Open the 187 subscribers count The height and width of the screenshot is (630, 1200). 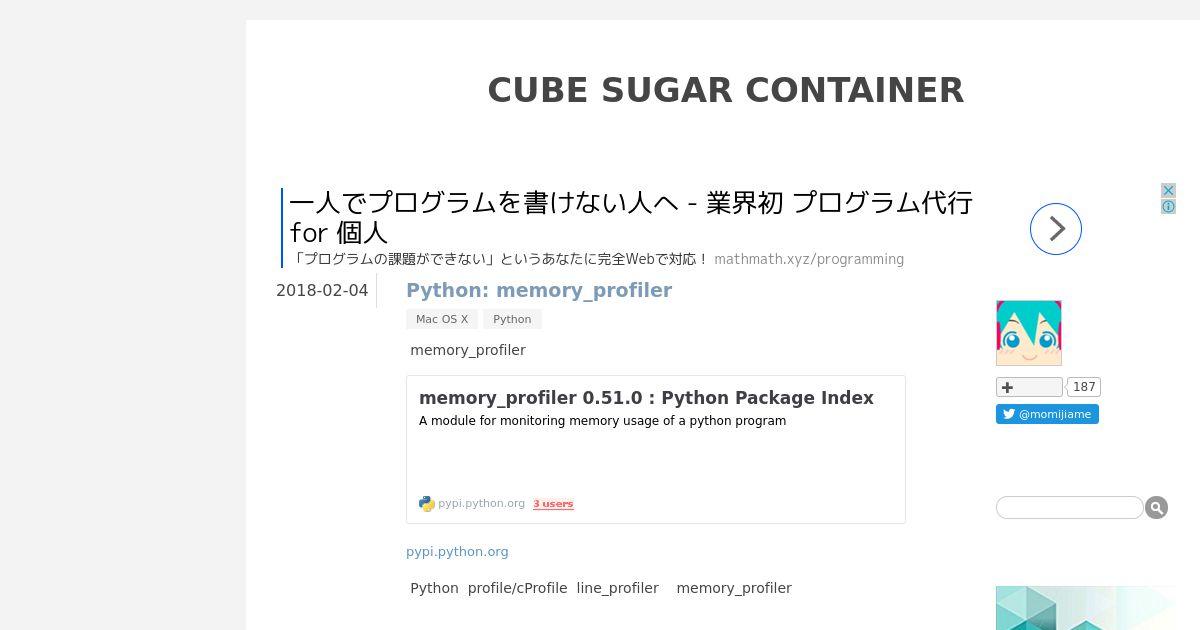tap(1084, 387)
